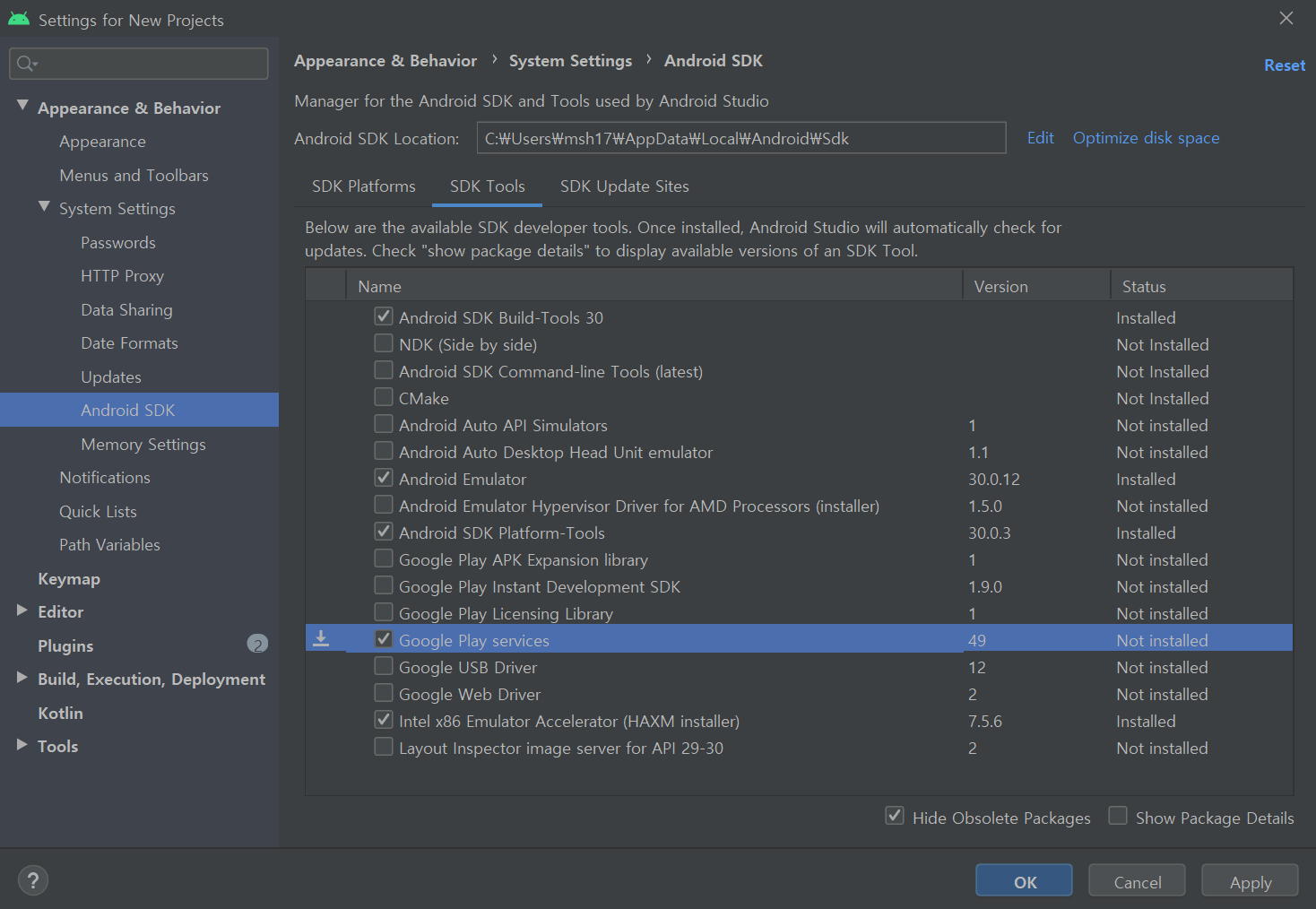
Task: Uncheck the Android Emulator checkbox
Action: point(384,478)
